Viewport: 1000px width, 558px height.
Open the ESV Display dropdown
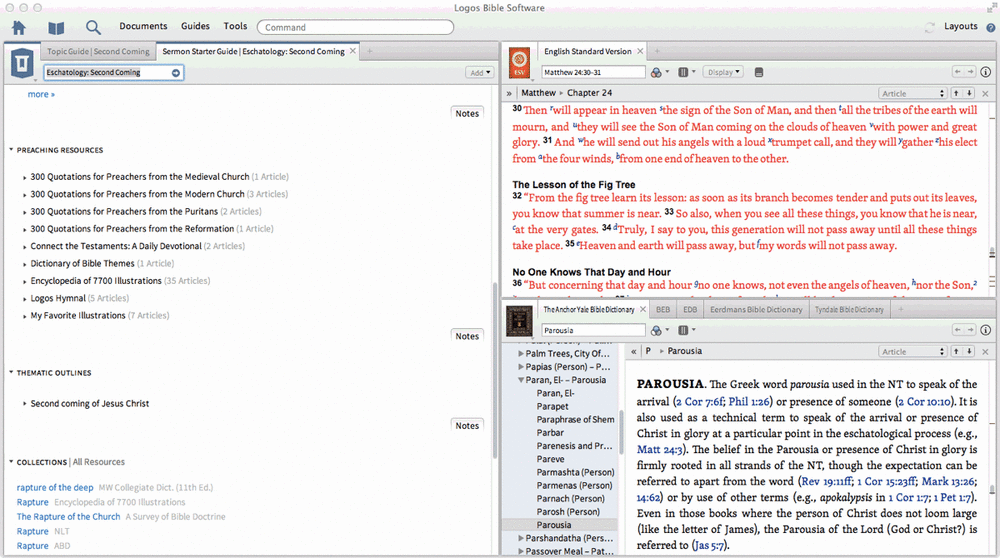723,72
